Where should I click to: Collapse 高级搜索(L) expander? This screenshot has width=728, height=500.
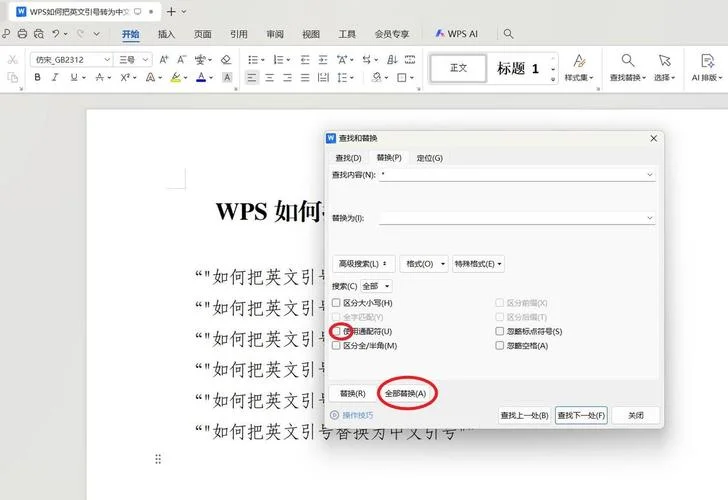click(x=364, y=264)
